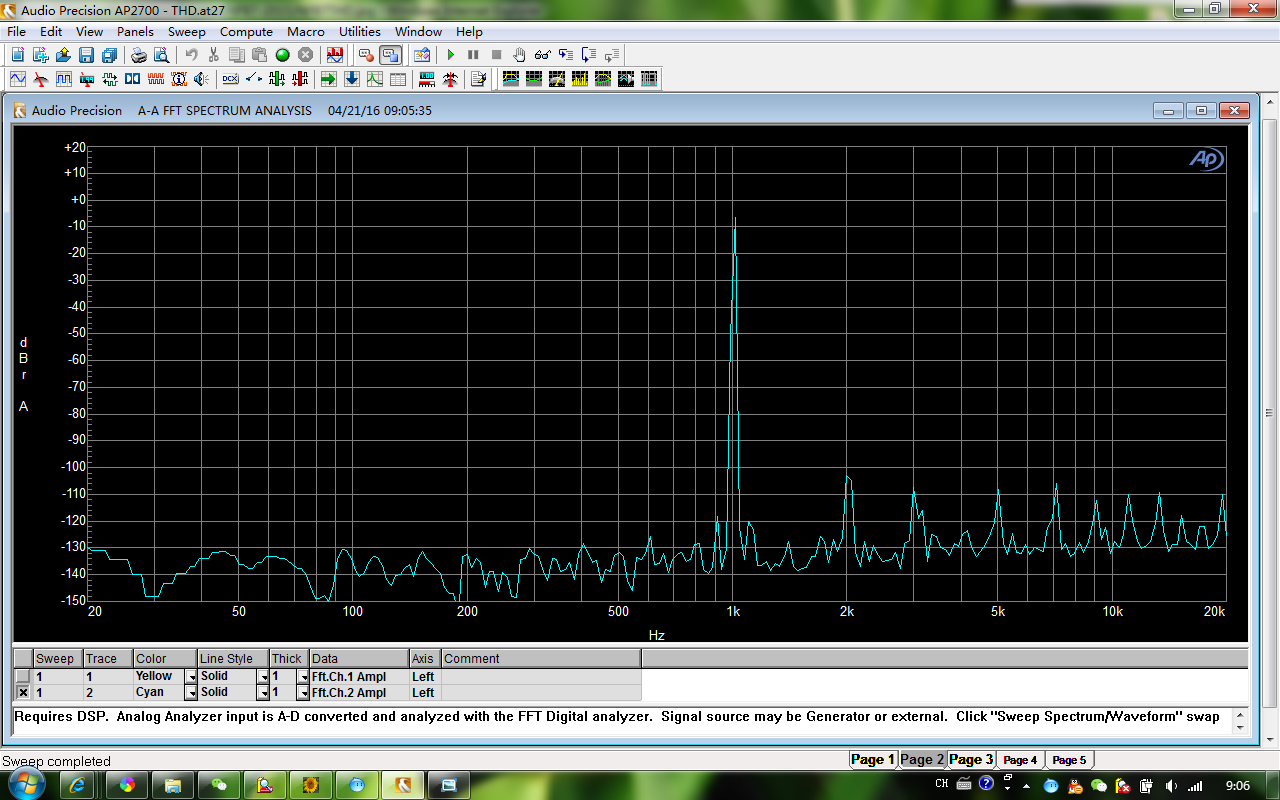This screenshot has width=1280, height=800.
Task: Expand the Yellow color dropdown
Action: point(190,677)
